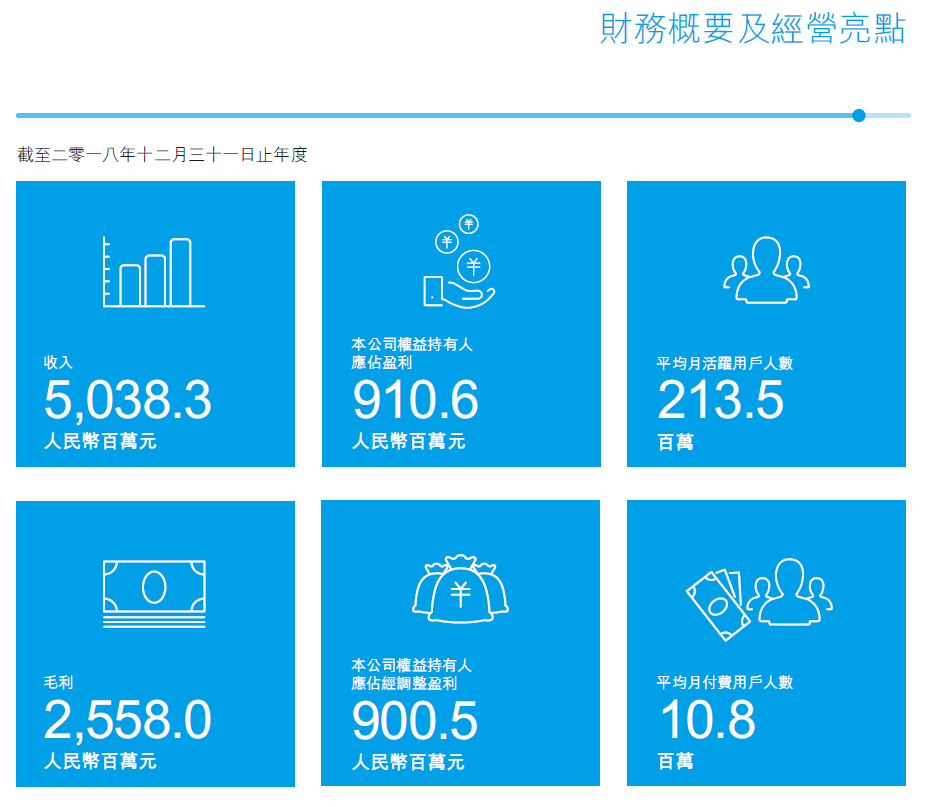Click the monthly active users figure 213.5

pyautogui.click(x=721, y=400)
